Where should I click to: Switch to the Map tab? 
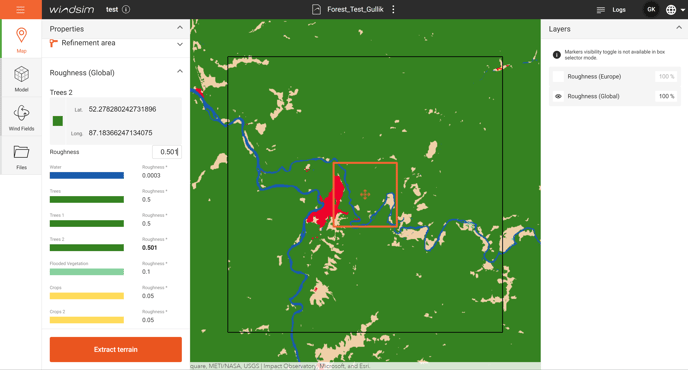pos(21,39)
